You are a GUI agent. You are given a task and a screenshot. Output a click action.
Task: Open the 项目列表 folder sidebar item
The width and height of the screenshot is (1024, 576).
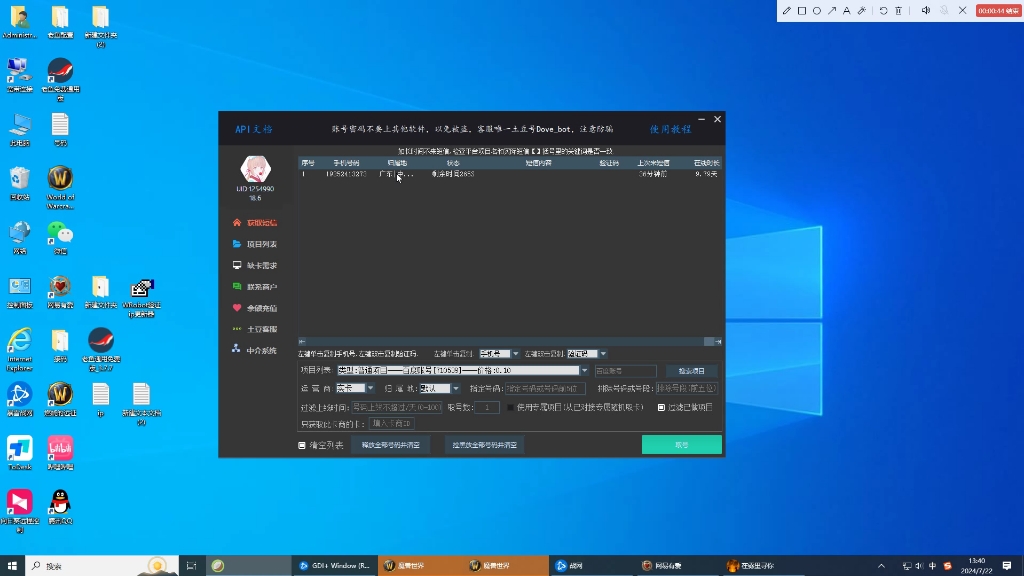255,244
